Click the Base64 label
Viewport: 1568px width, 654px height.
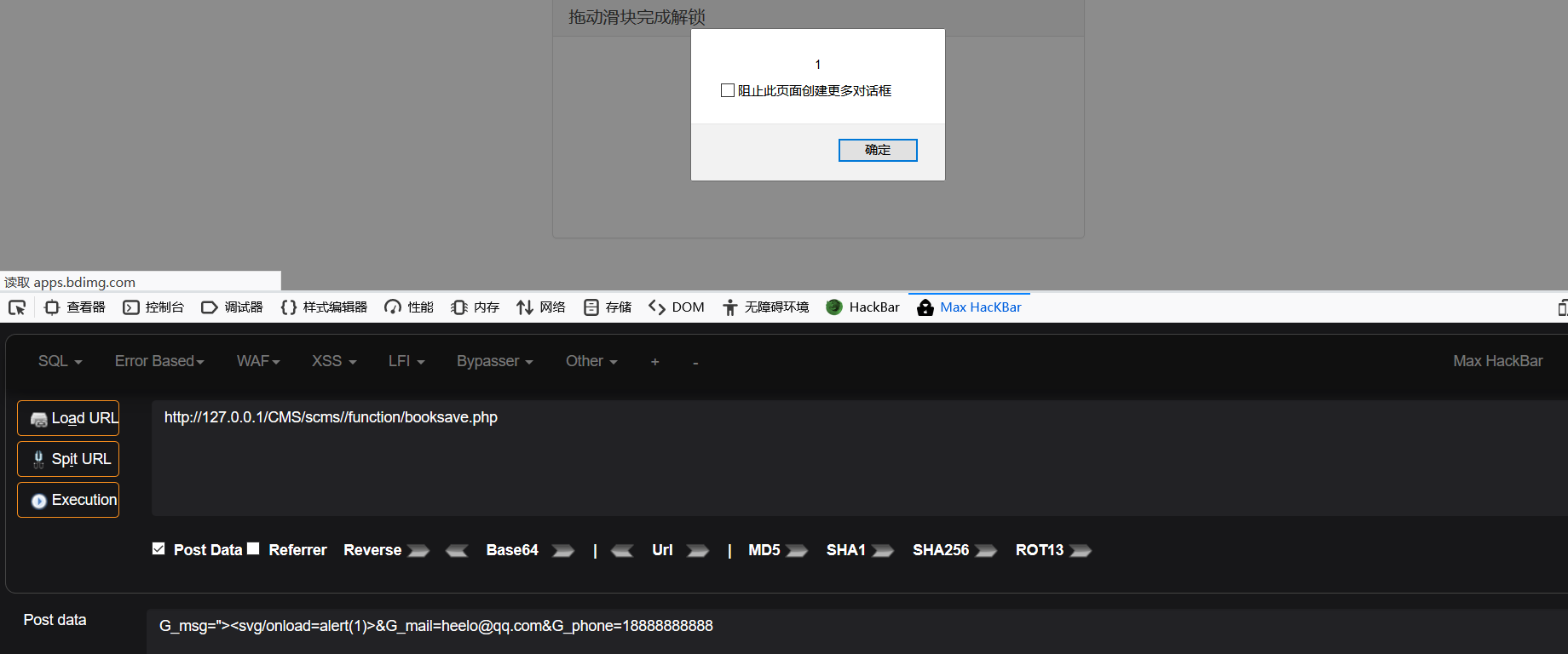[x=512, y=550]
